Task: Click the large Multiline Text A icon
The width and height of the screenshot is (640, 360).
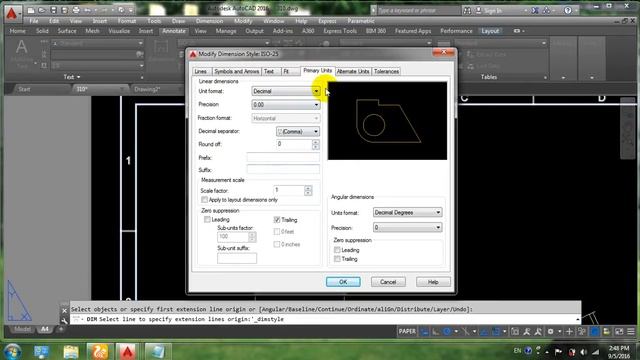Action: [21, 47]
